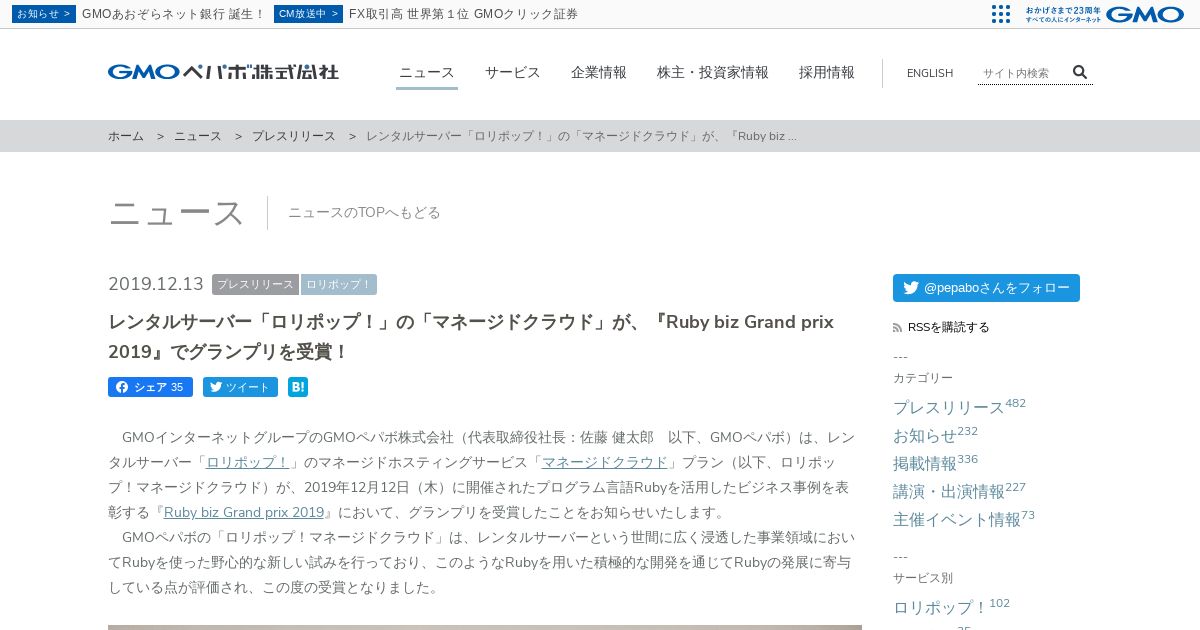The height and width of the screenshot is (630, 1200).
Task: Click the サービス別 sidebar heading
Action: [x=923, y=578]
